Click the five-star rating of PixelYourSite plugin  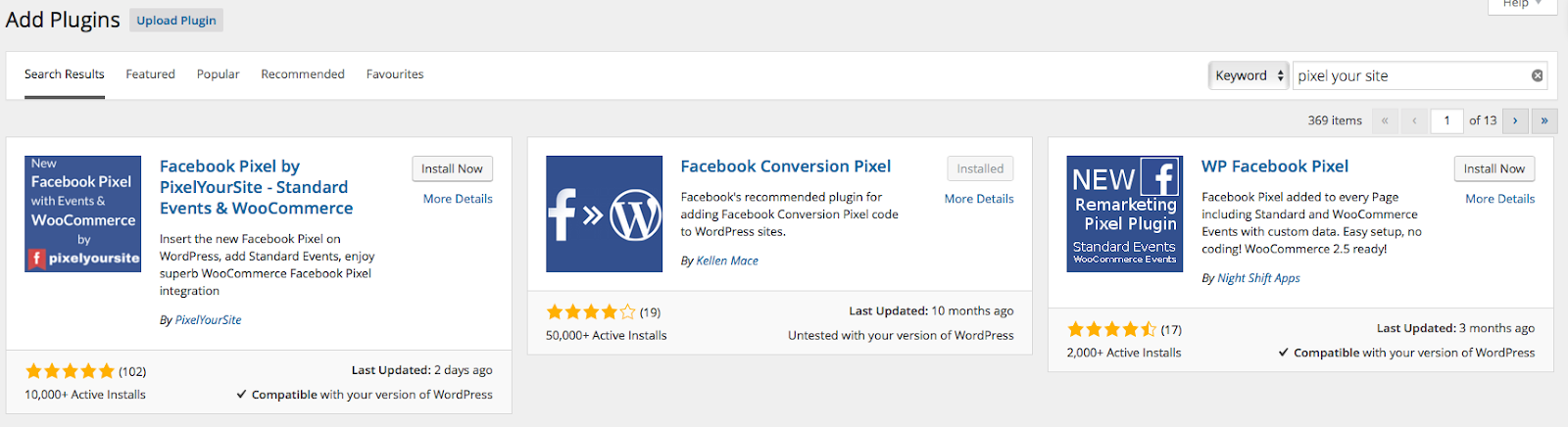tap(70, 371)
